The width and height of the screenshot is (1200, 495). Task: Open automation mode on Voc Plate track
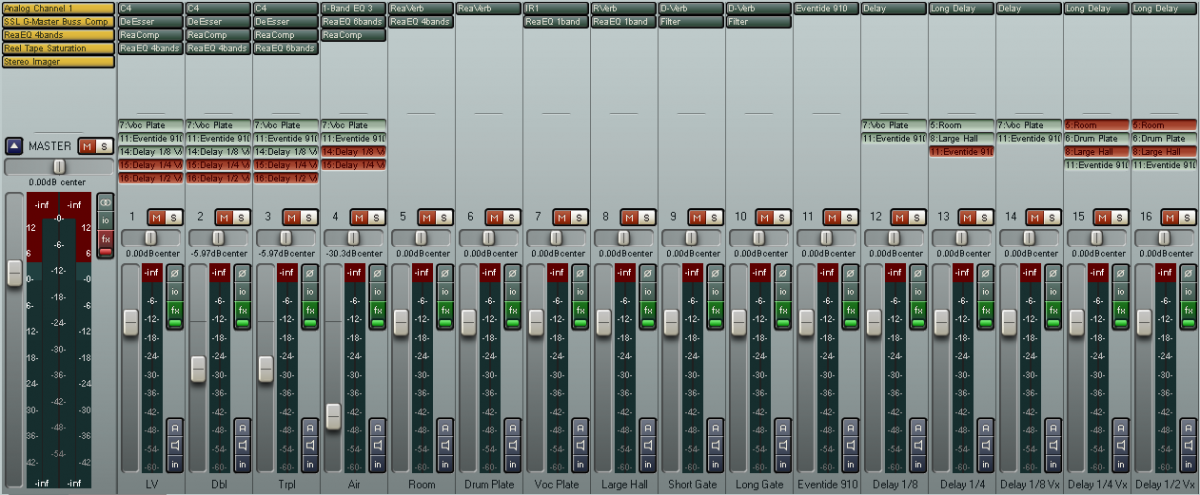tap(579, 427)
